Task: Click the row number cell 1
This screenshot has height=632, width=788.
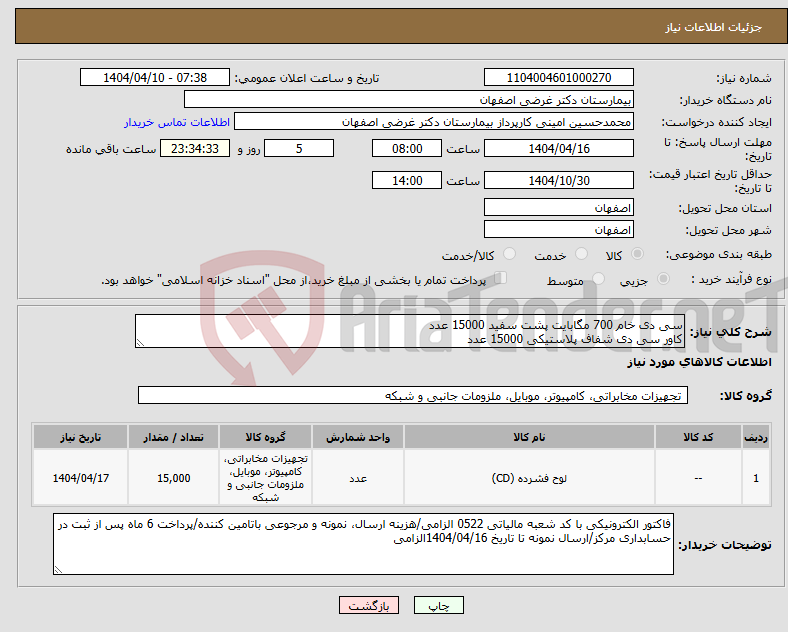Action: [756, 478]
